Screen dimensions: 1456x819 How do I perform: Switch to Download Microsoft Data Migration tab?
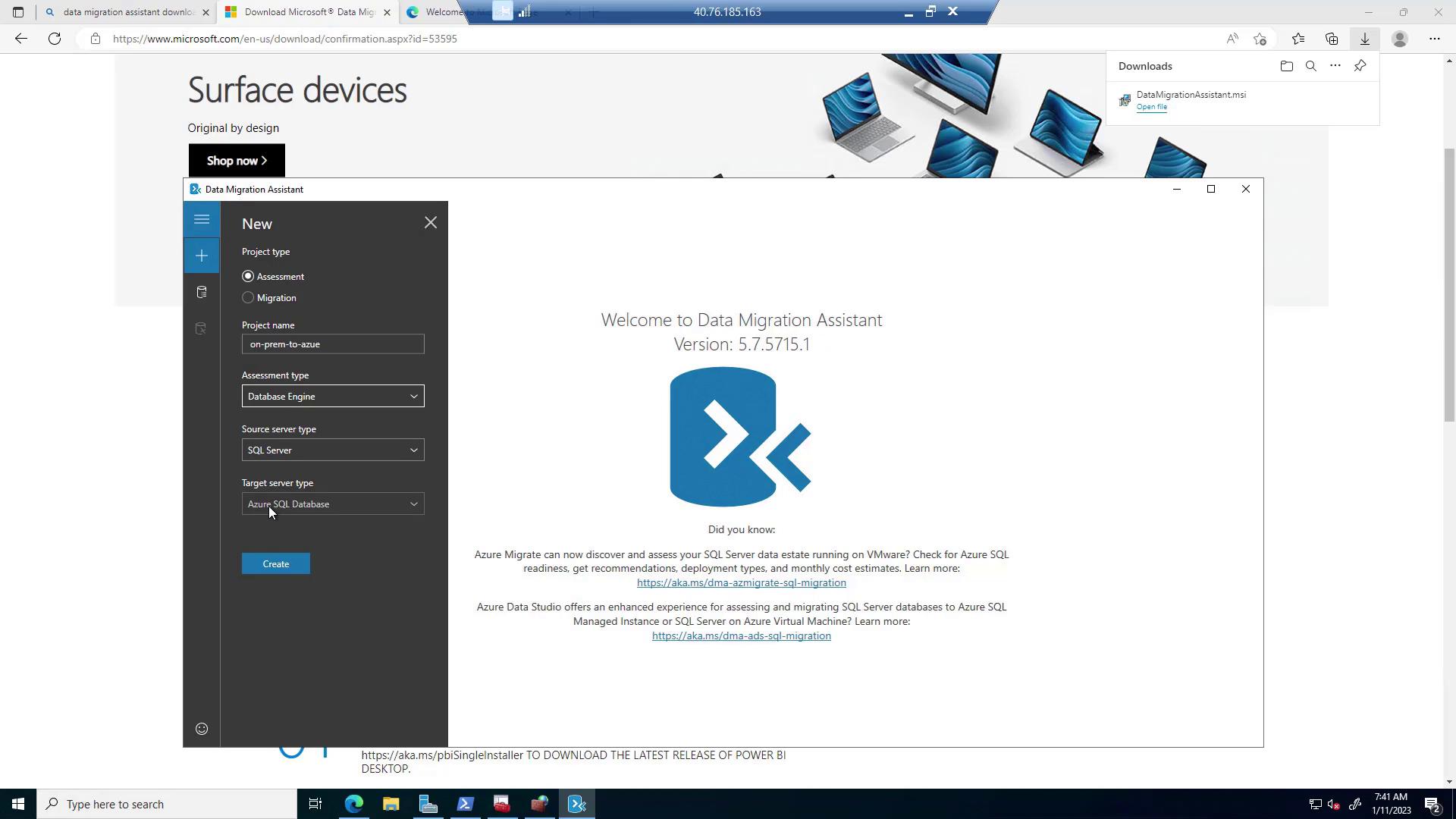tap(303, 12)
